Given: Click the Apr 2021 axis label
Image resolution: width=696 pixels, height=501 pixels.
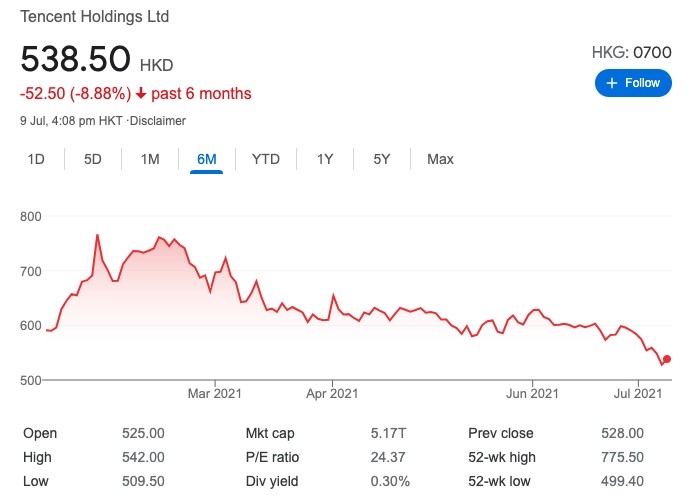Looking at the screenshot, I should pyautogui.click(x=331, y=394).
